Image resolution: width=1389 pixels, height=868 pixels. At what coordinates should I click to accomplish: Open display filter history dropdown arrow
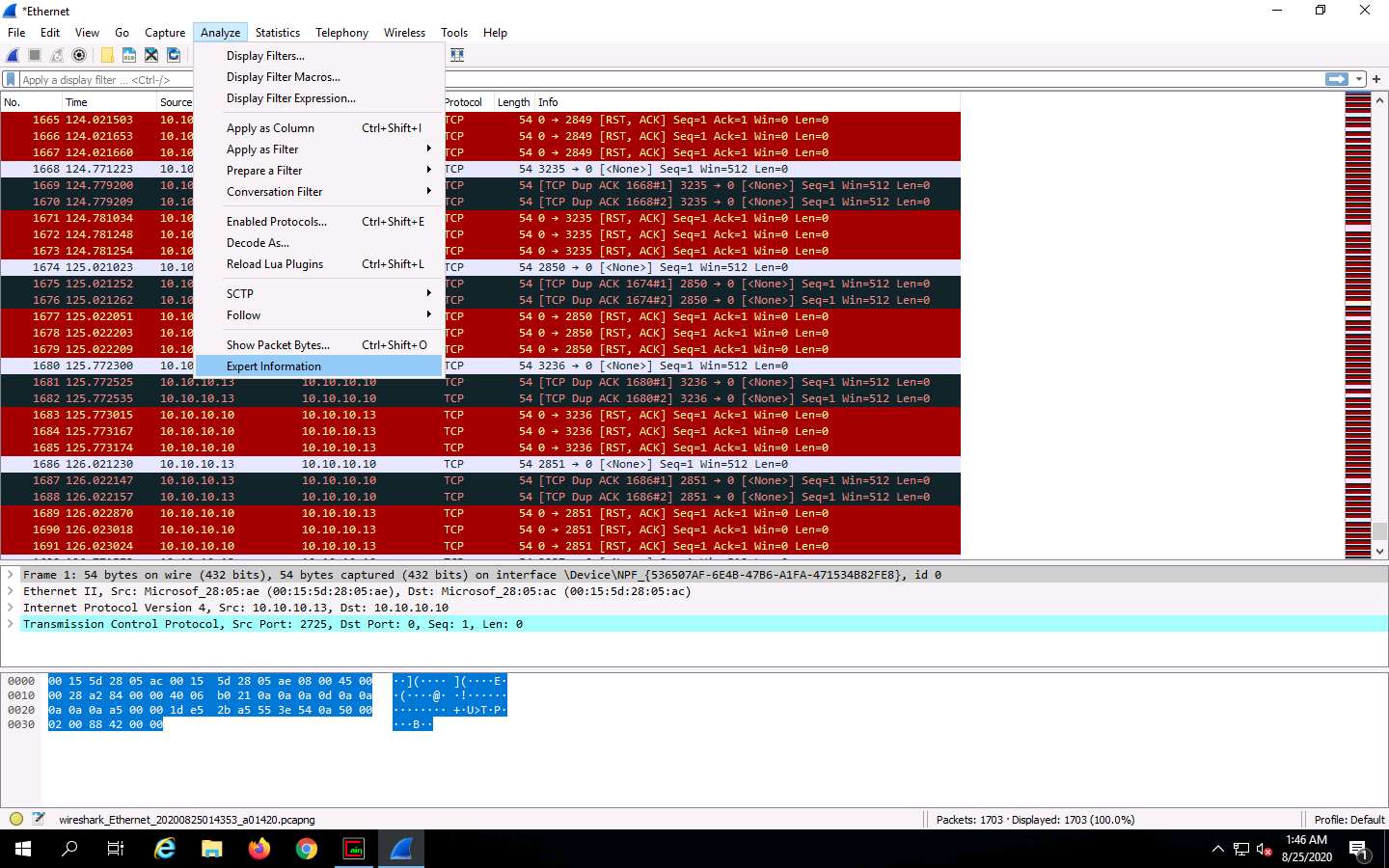click(x=1359, y=79)
